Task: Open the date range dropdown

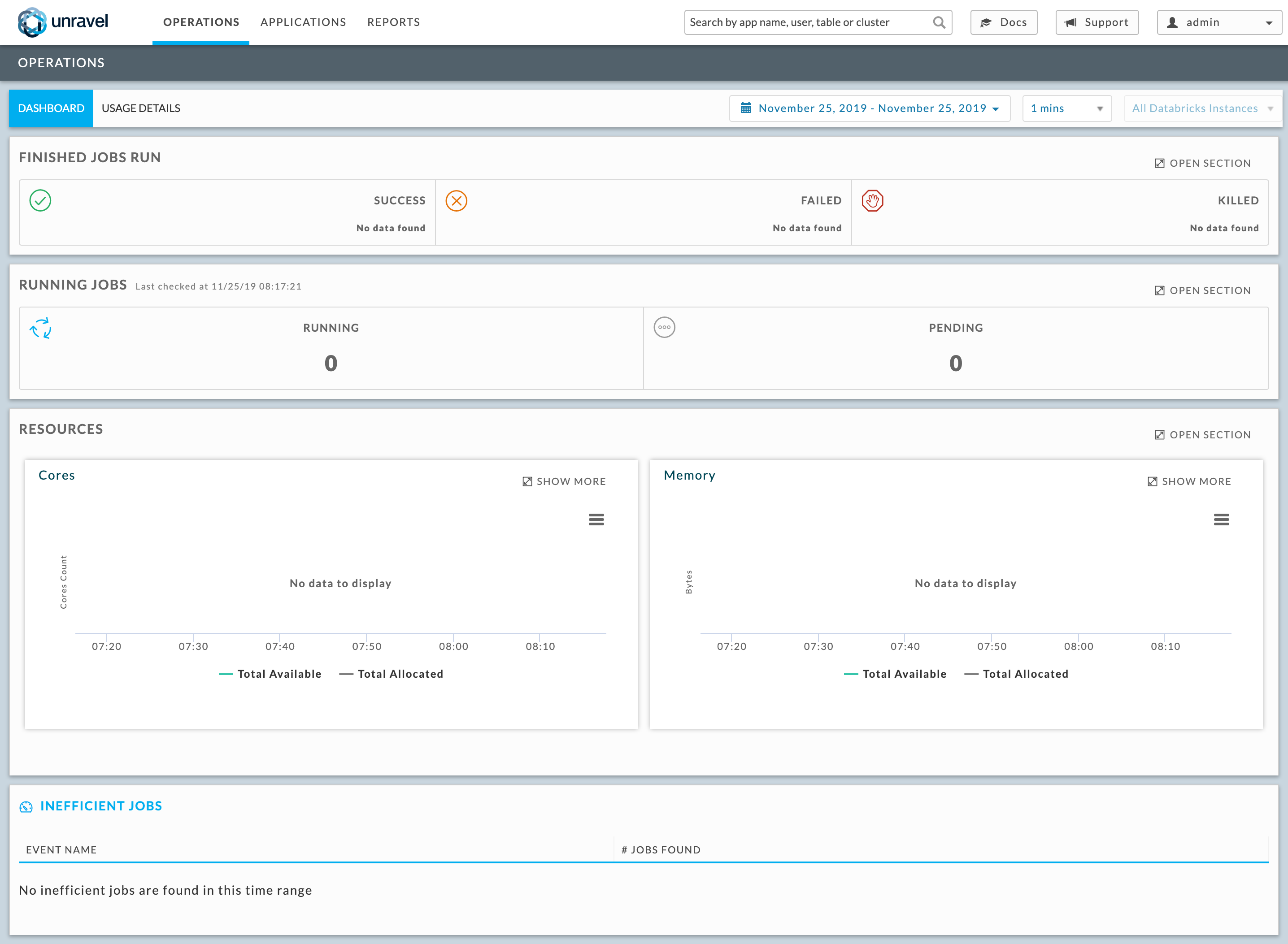Action: 870,108
